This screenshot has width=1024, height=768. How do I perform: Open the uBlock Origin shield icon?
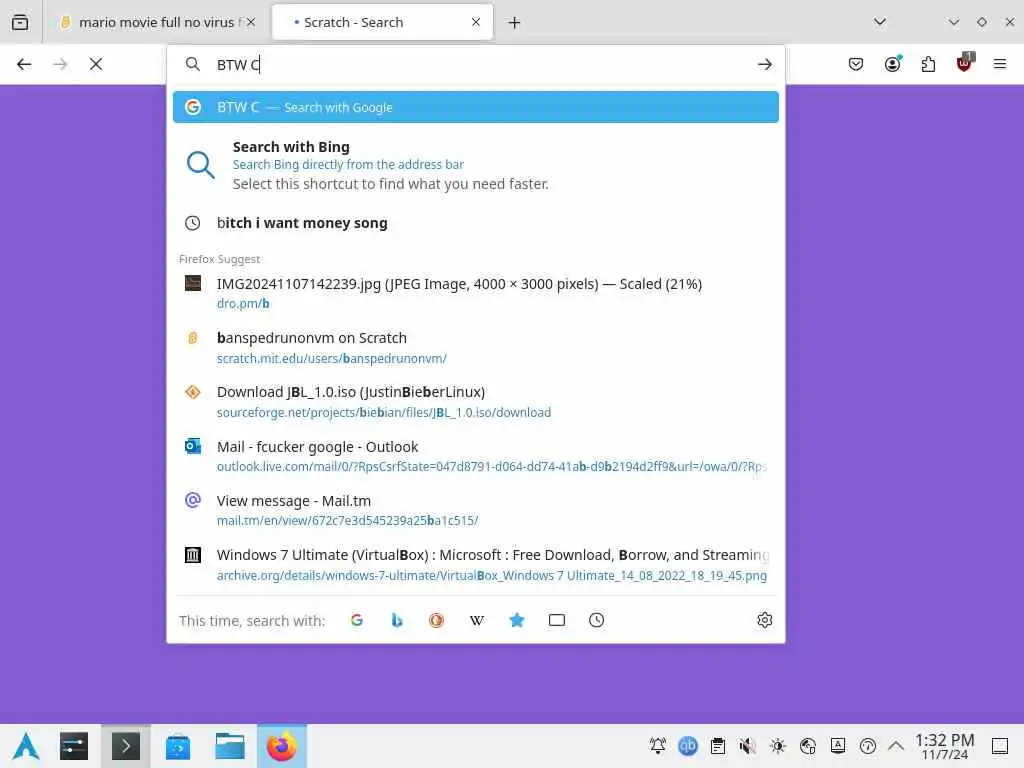(x=965, y=63)
